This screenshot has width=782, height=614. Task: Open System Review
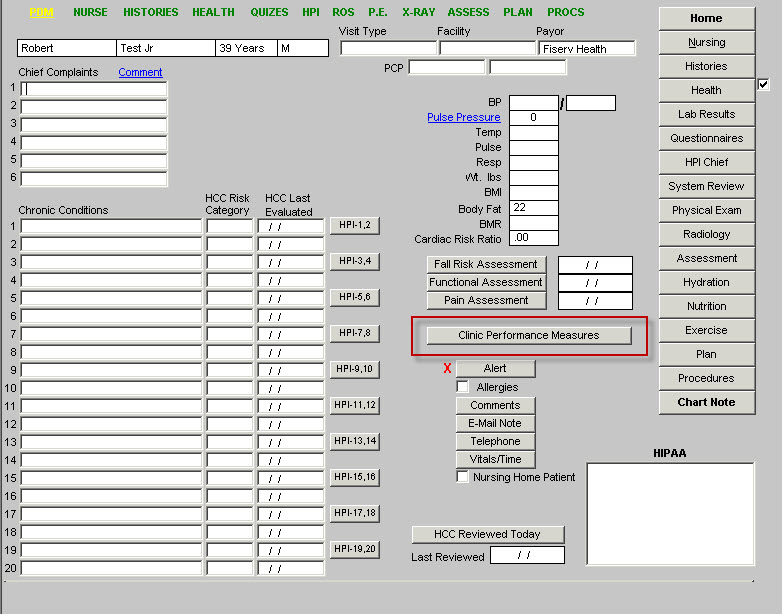pyautogui.click(x=706, y=186)
